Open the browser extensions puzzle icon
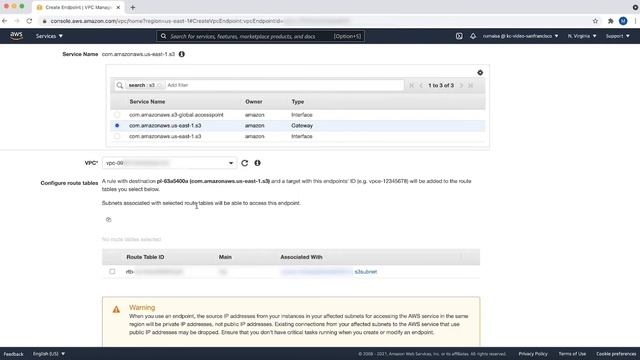Viewport: 640px width, 360px height. (611, 21)
